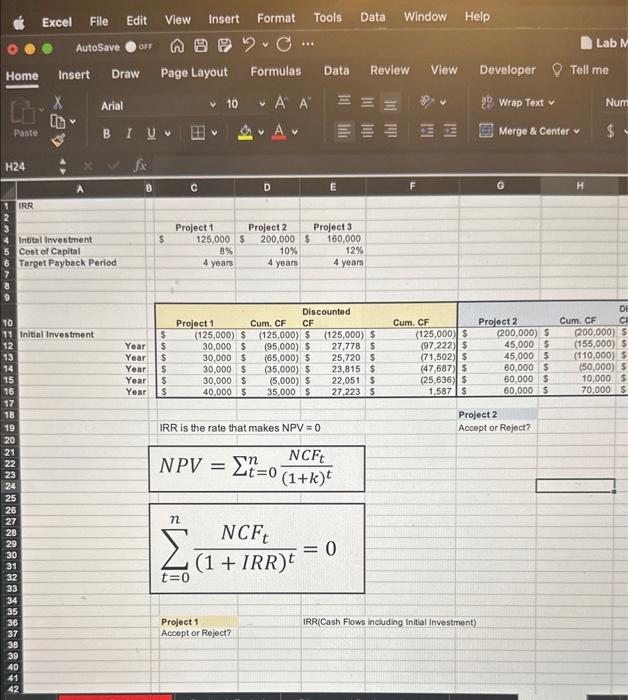Click the Home icon in quick access toolbar
The width and height of the screenshot is (628, 700).
click(177, 46)
